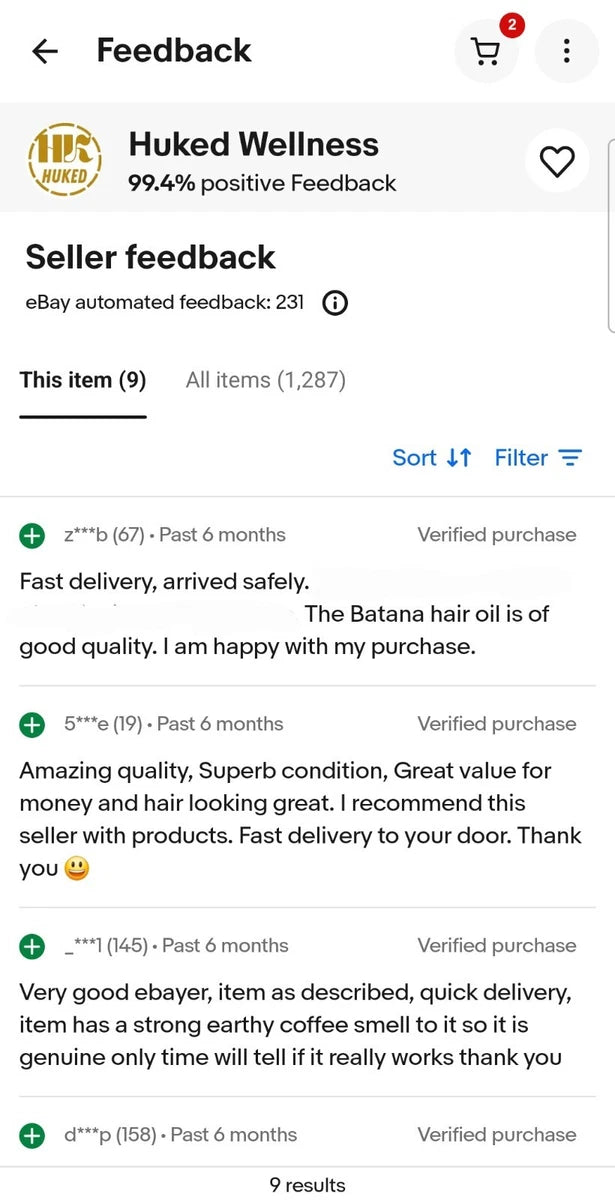Tap the positive icon beside d***p

point(32,1136)
